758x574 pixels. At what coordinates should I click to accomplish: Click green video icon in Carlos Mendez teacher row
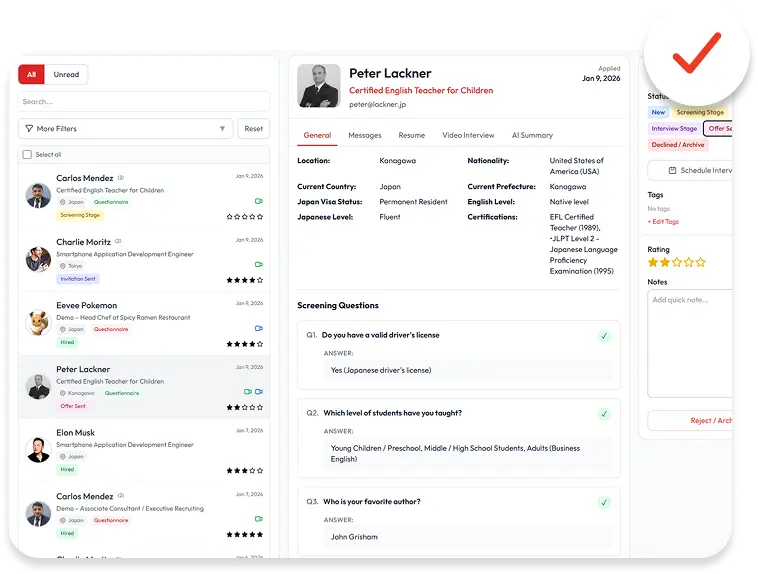pos(259,201)
